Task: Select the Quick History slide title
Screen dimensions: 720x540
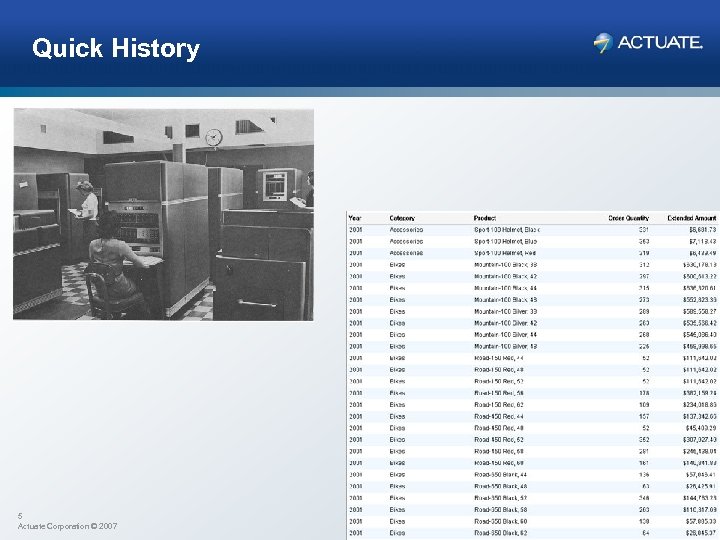Action: click(116, 48)
